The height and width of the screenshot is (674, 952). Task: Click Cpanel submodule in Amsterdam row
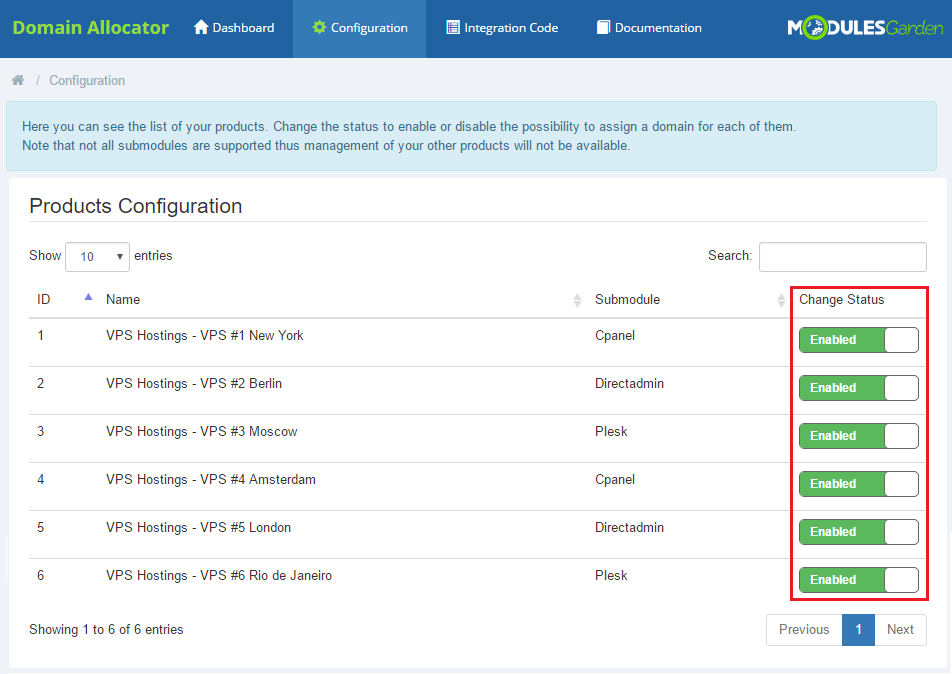(x=615, y=479)
